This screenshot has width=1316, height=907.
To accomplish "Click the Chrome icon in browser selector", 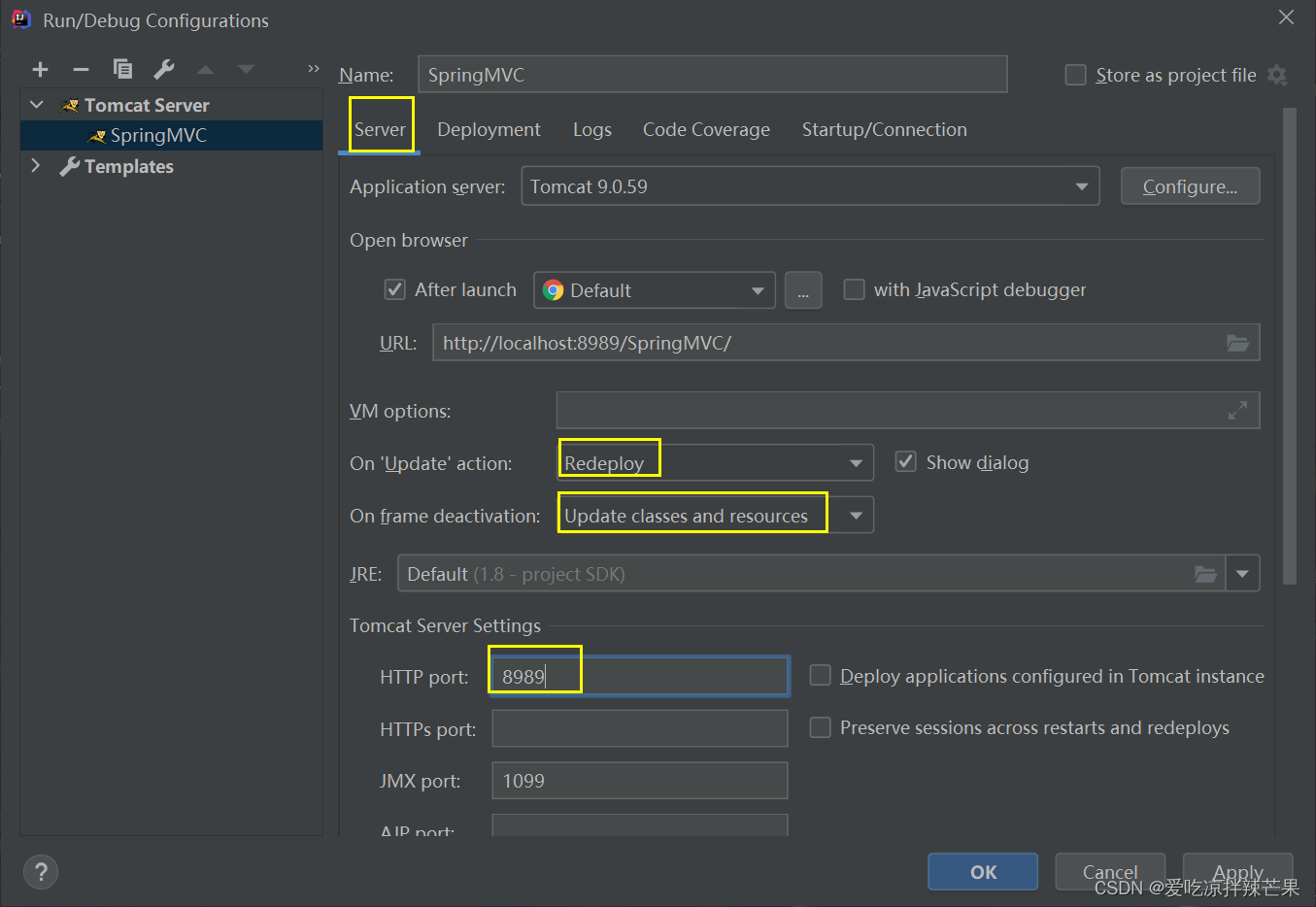I will pos(554,290).
